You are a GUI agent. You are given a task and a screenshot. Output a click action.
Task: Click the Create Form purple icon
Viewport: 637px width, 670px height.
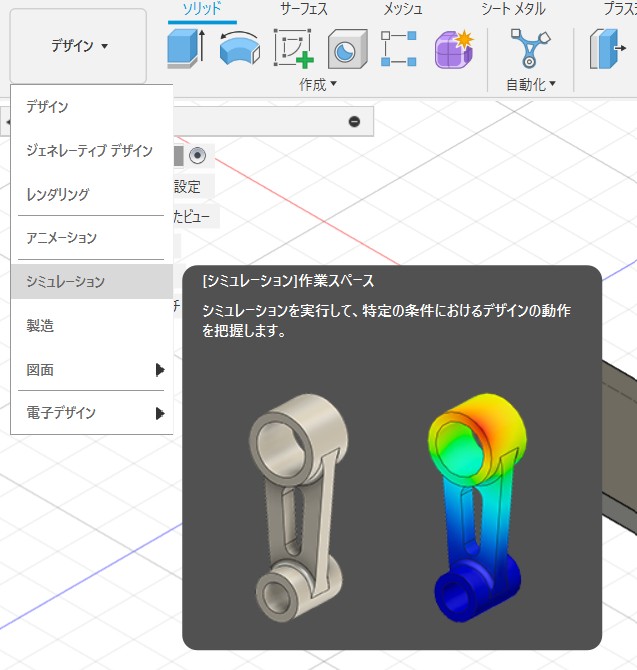point(454,49)
